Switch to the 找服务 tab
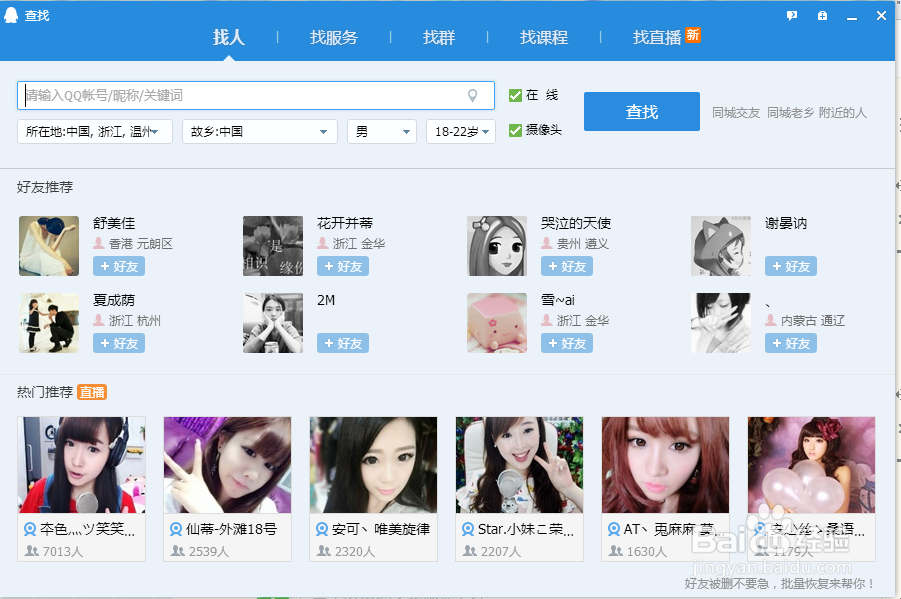The width and height of the screenshot is (901, 599). click(x=334, y=37)
